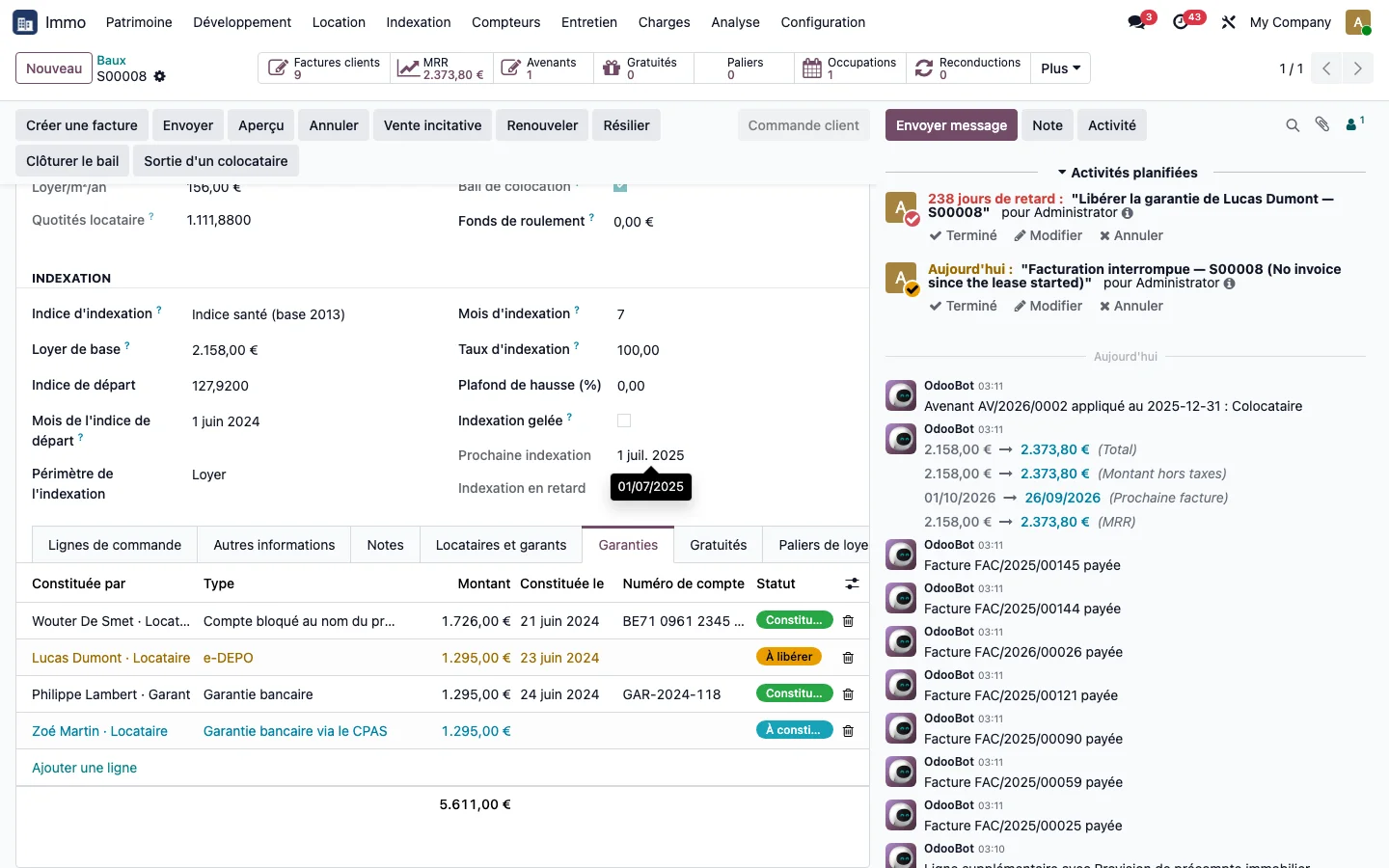Viewport: 1389px width, 868px height.
Task: Toggle the Indexation gelée checkbox
Action: tap(624, 420)
